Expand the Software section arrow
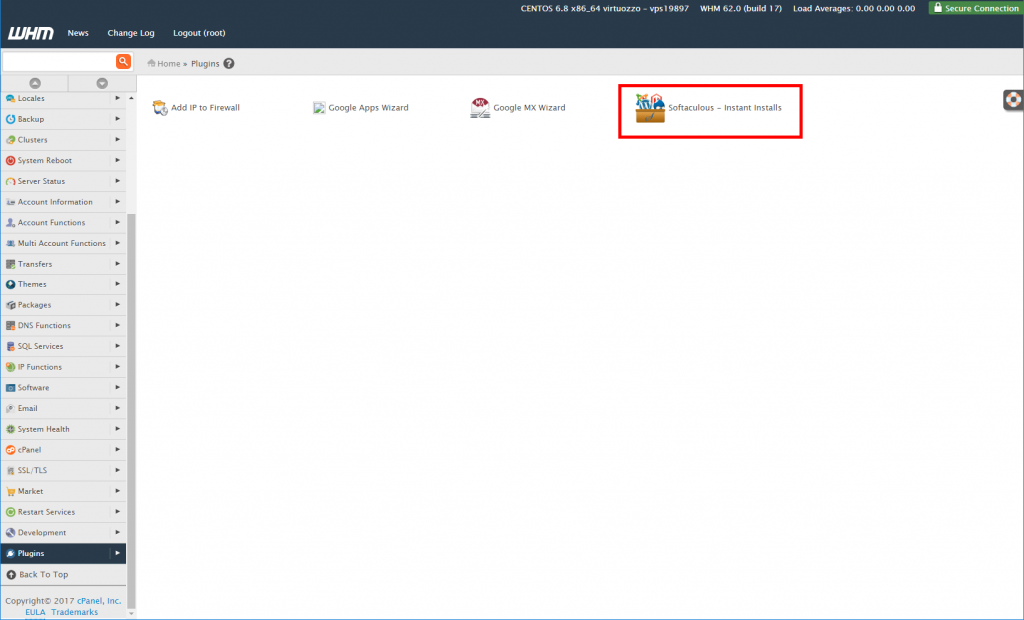The image size is (1024, 620). pos(118,387)
